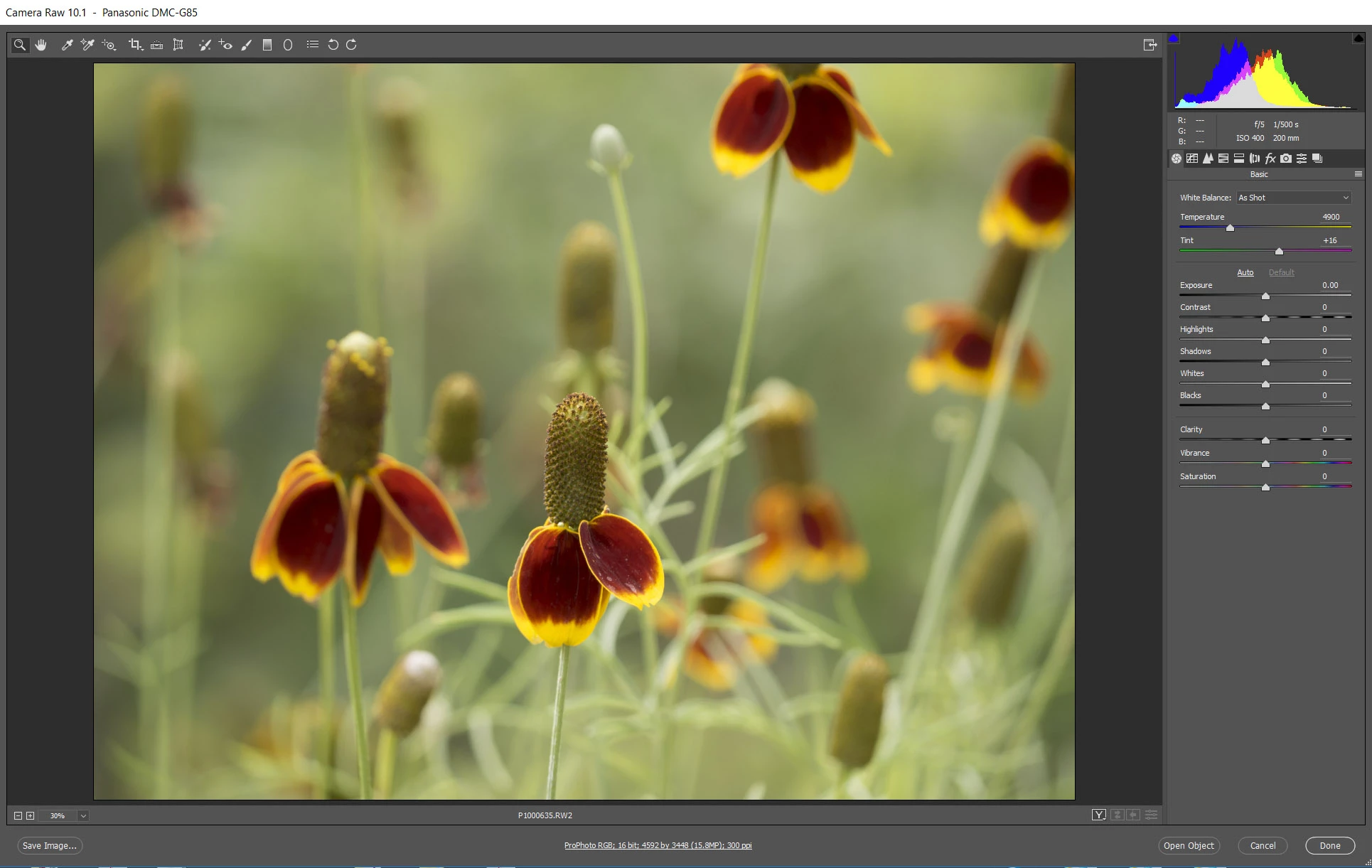Open workflow options link ProPhoto RGB
This screenshot has width=1372, height=868.
coord(658,845)
